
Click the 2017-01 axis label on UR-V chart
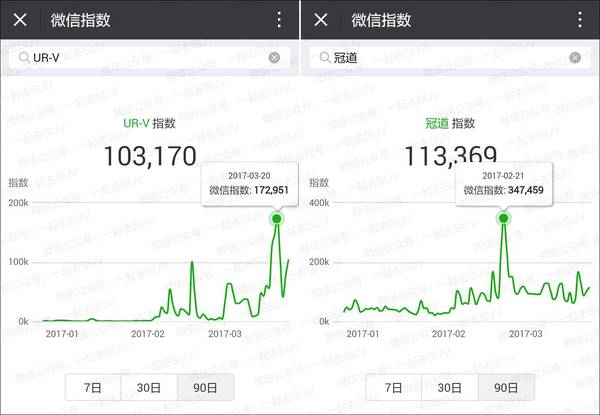pos(62,334)
